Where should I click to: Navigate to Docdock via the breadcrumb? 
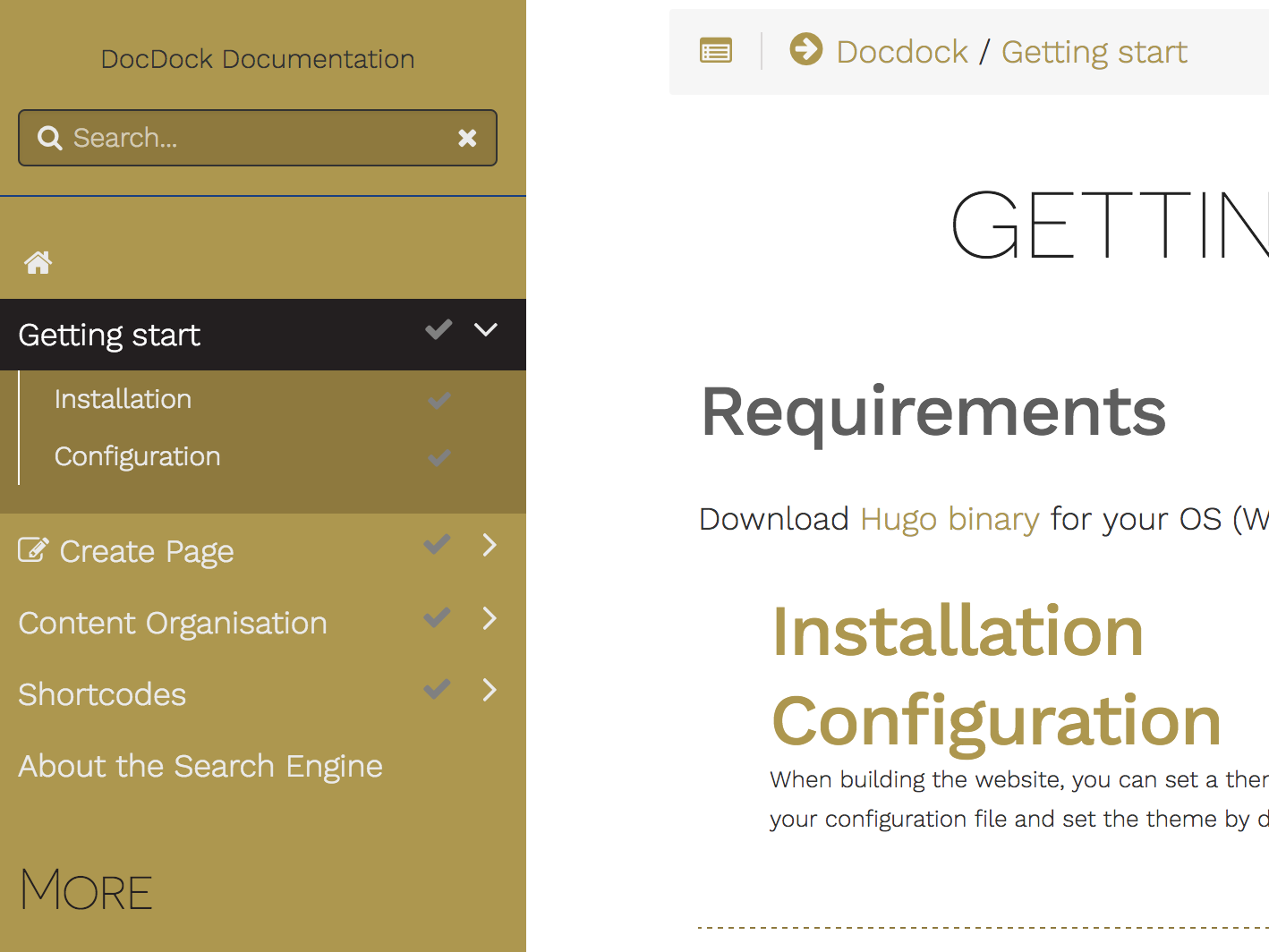[x=902, y=51]
